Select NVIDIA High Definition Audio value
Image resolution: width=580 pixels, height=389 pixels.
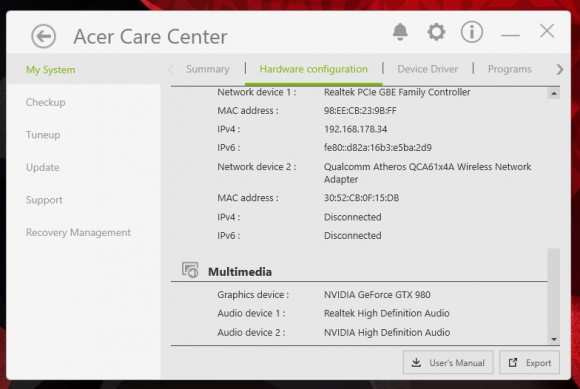387,332
